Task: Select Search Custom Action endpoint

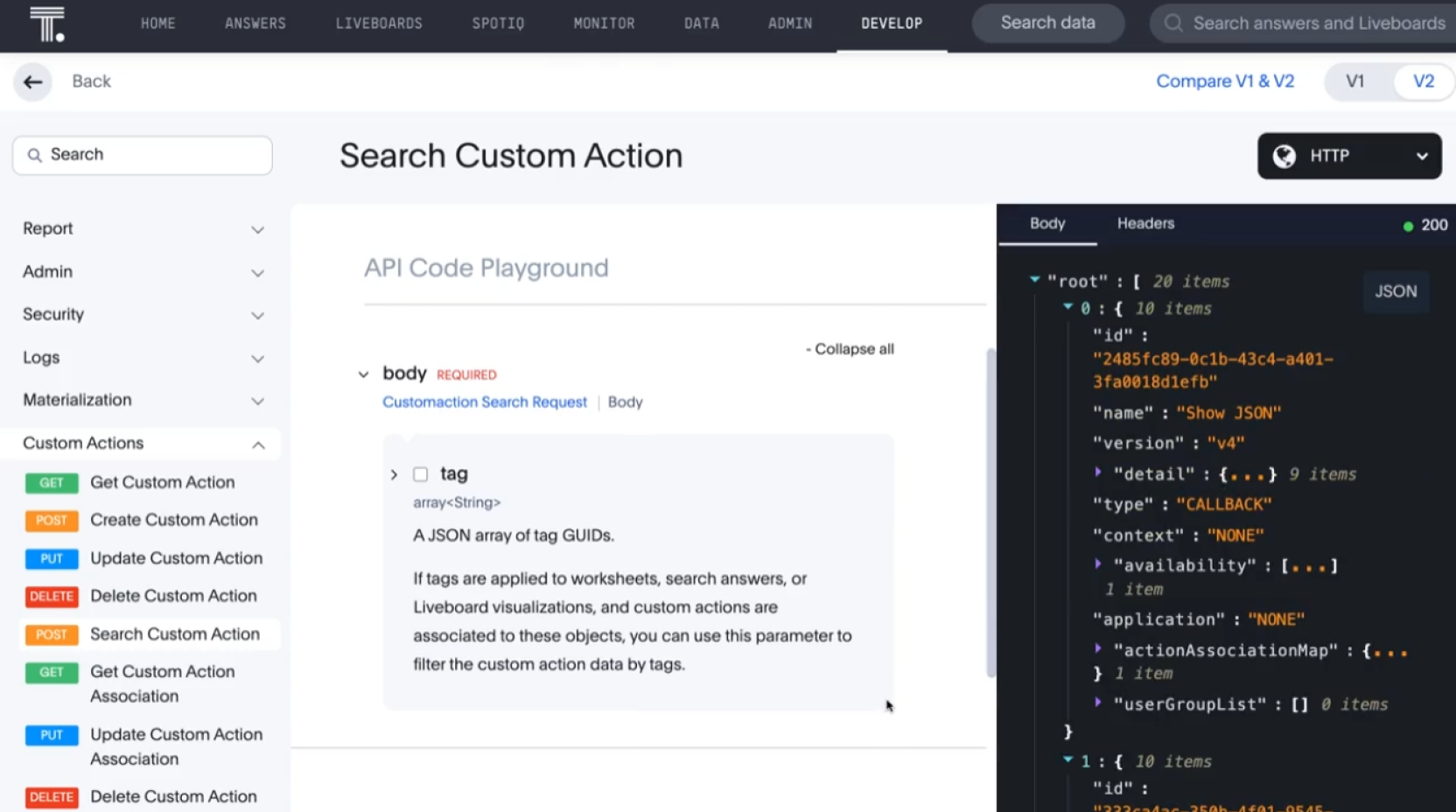Action: (175, 634)
